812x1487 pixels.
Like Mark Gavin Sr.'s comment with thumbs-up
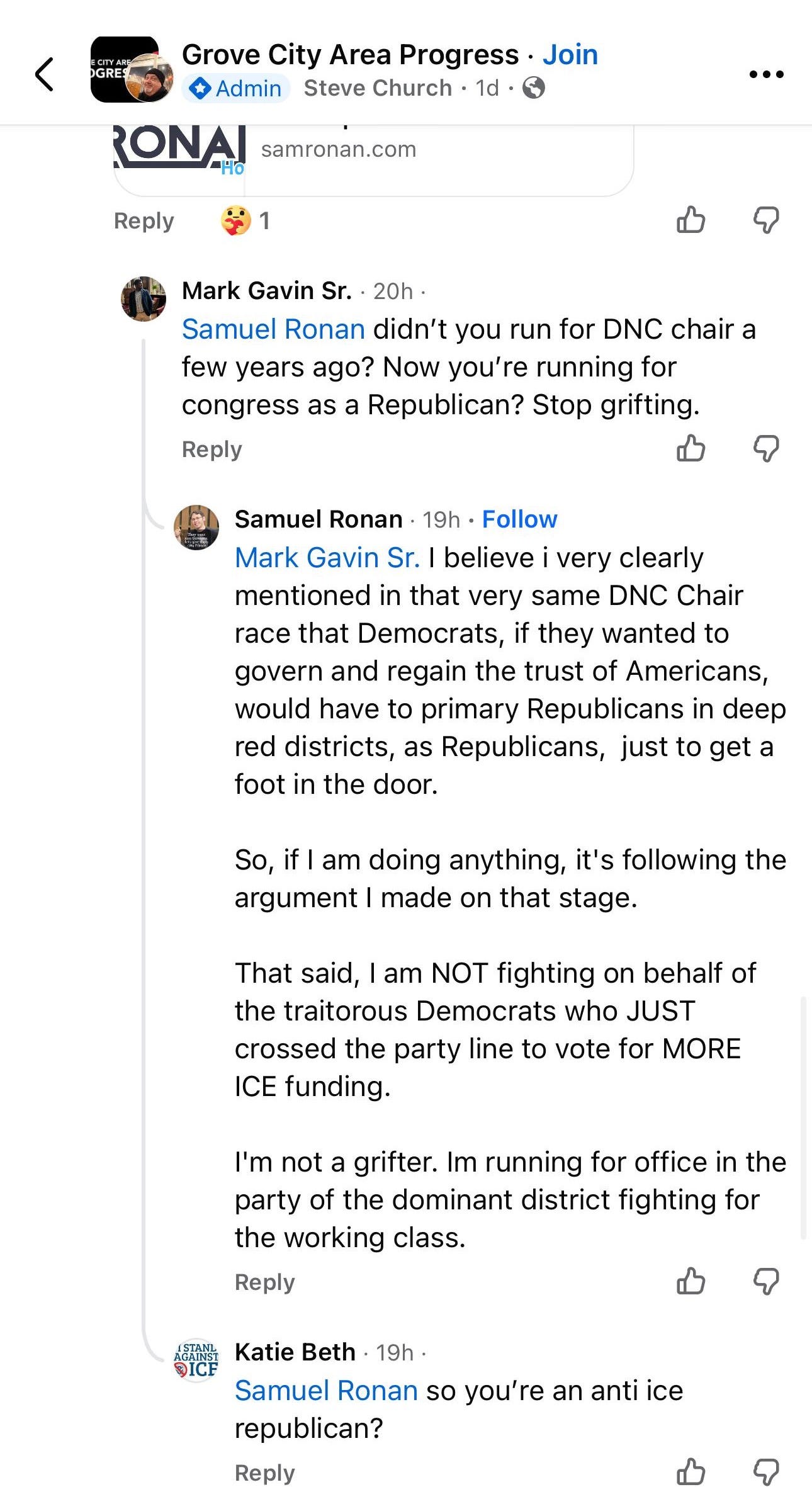[692, 449]
